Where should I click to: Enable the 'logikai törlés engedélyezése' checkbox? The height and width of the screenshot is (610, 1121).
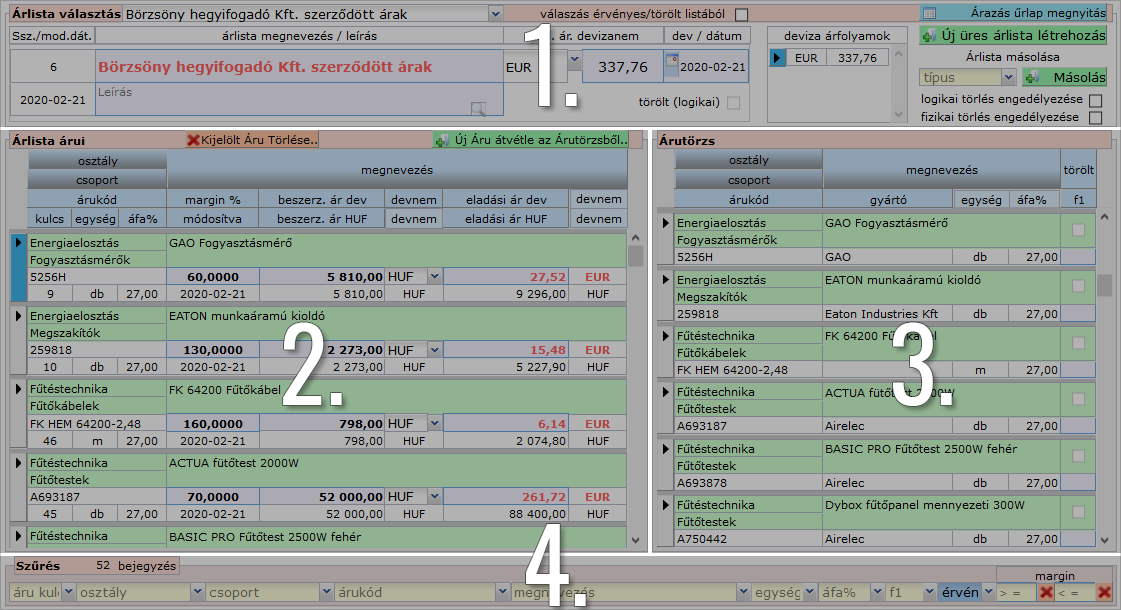pyautogui.click(x=1095, y=100)
